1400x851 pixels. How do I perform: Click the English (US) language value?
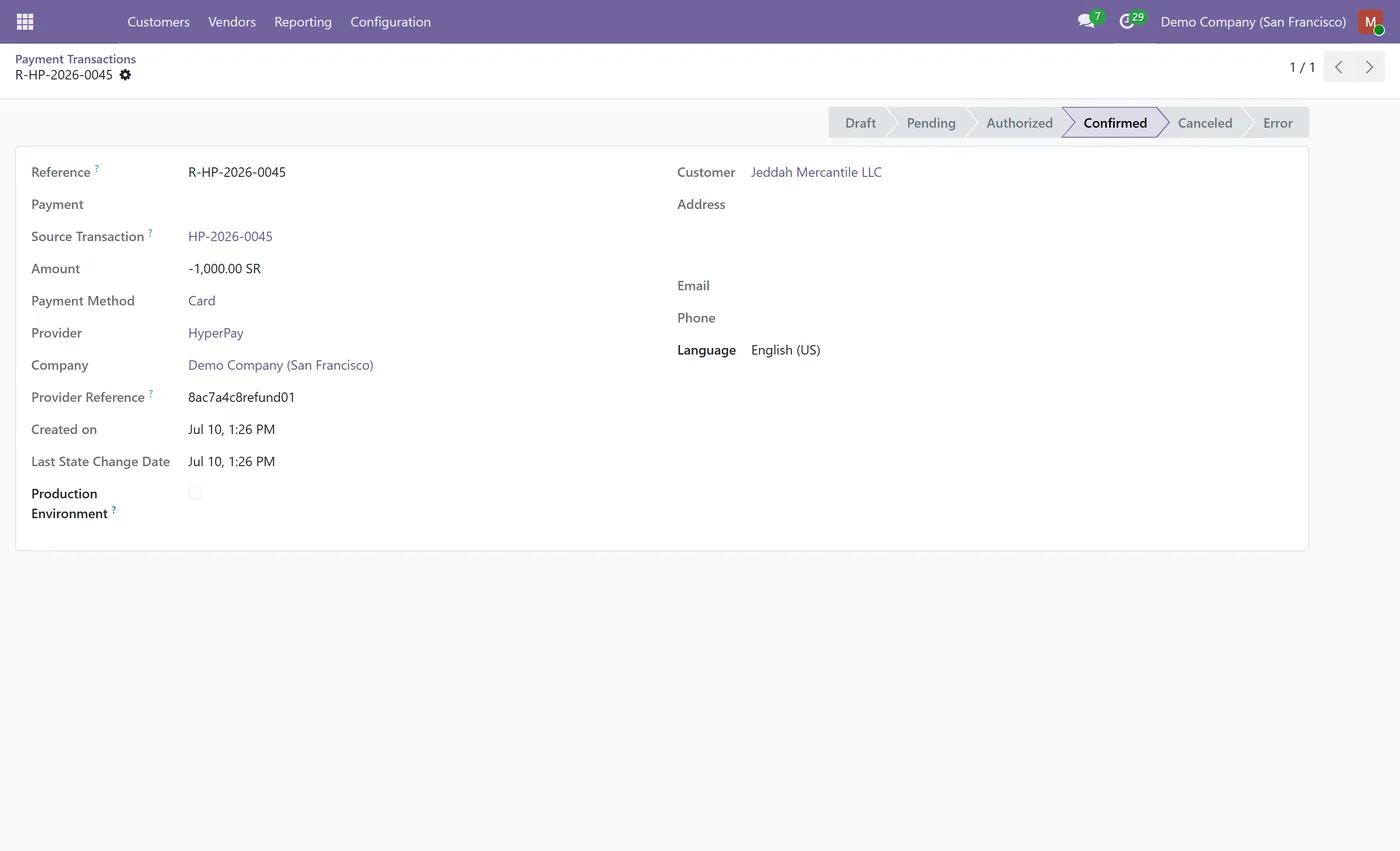pos(785,350)
